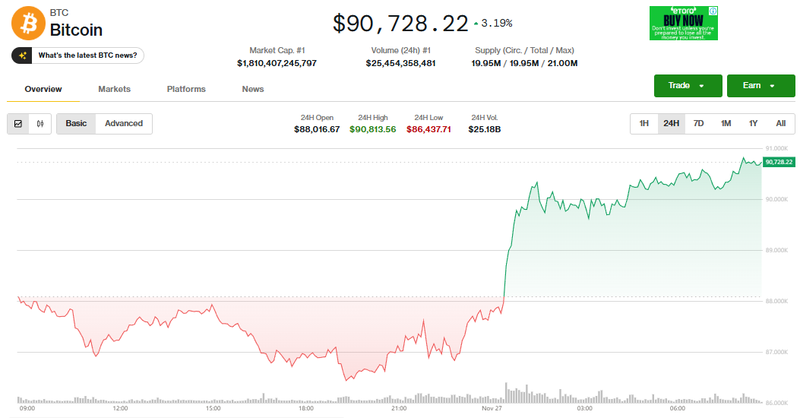Switch to line chart view icon

18,124
